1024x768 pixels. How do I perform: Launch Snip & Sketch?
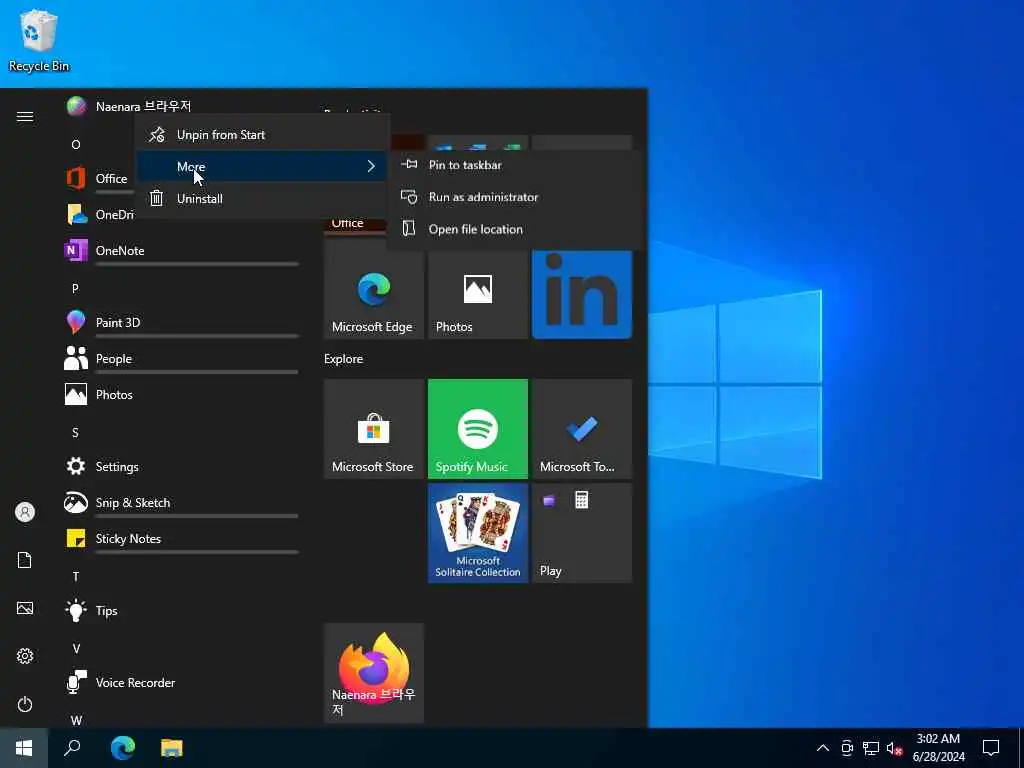tap(182, 502)
